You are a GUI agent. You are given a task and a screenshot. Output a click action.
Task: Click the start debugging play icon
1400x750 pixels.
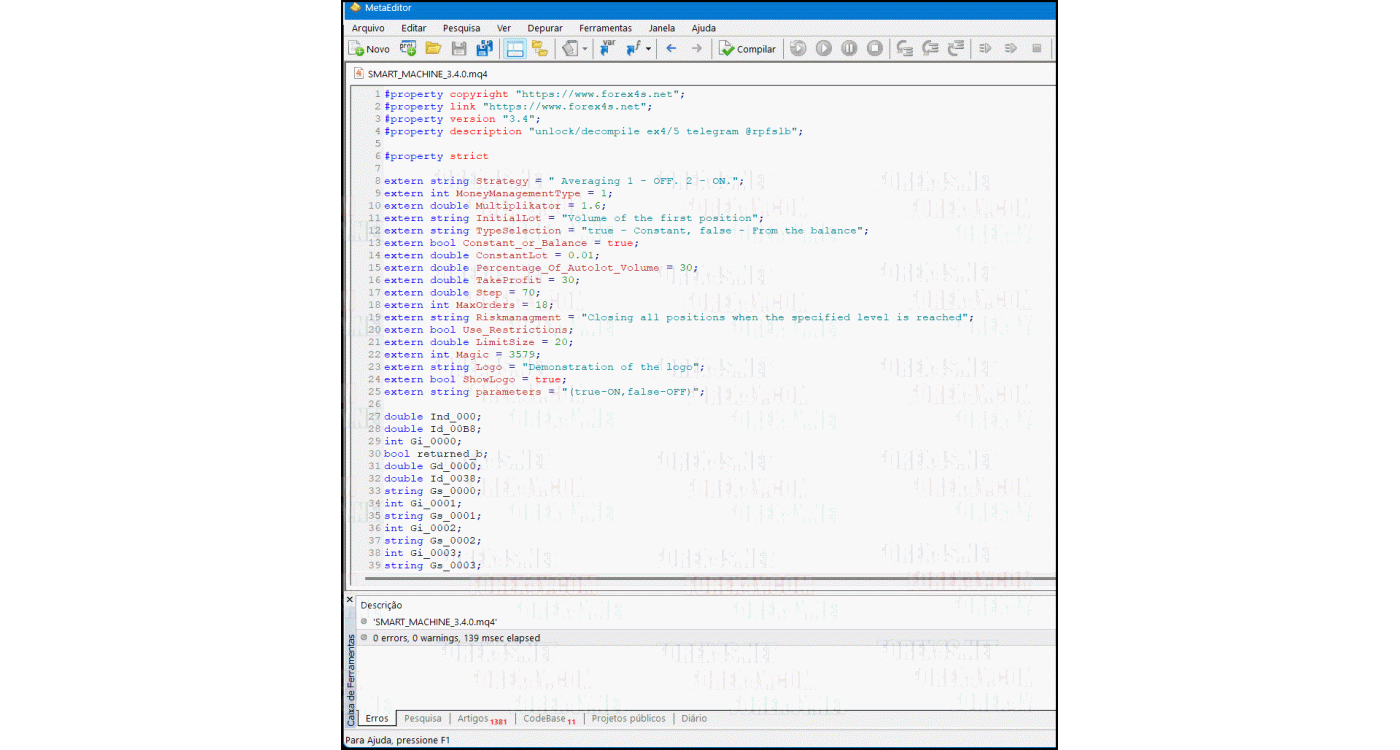click(823, 49)
